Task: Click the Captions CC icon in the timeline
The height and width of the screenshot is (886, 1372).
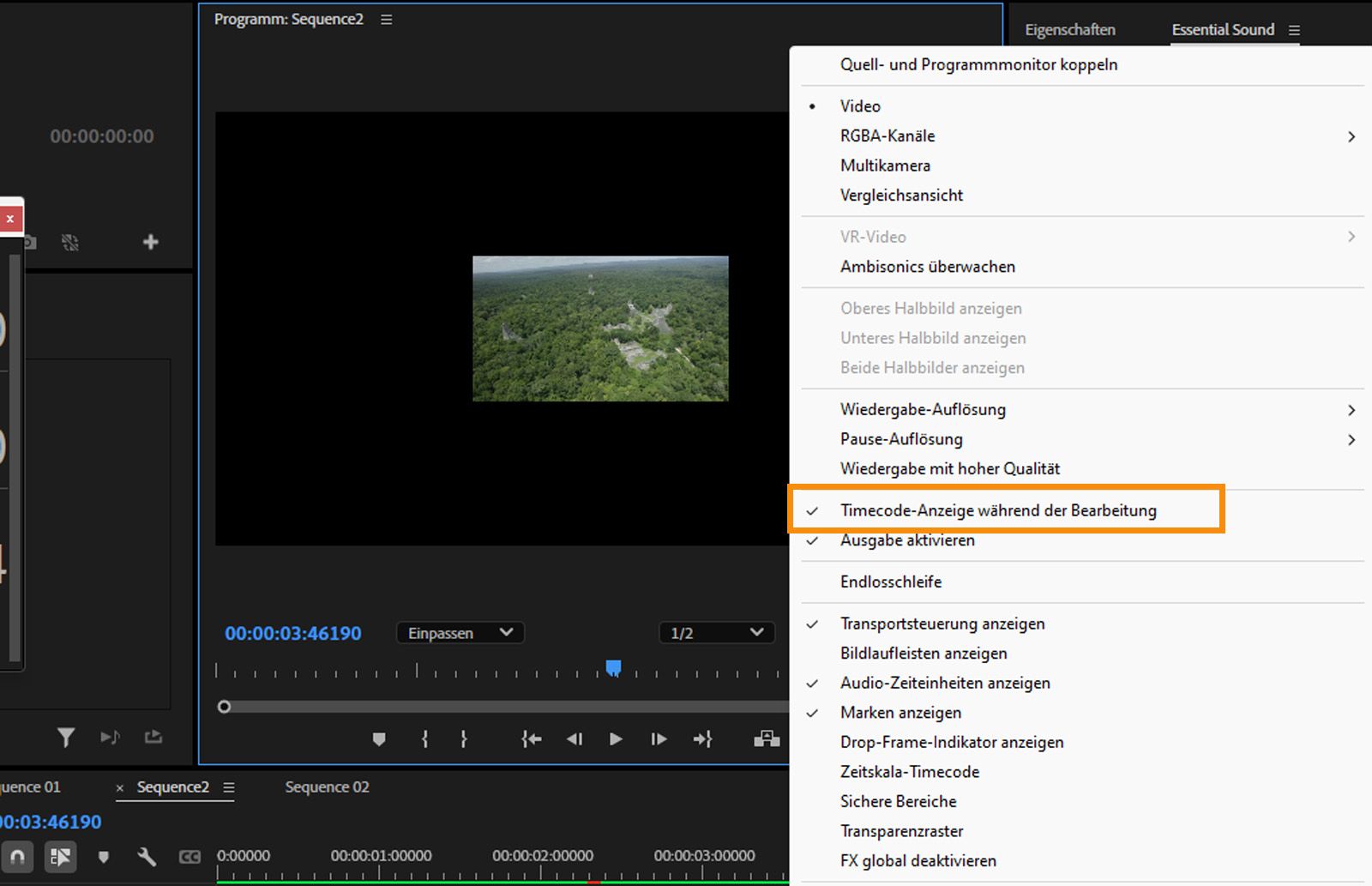Action: [190, 857]
